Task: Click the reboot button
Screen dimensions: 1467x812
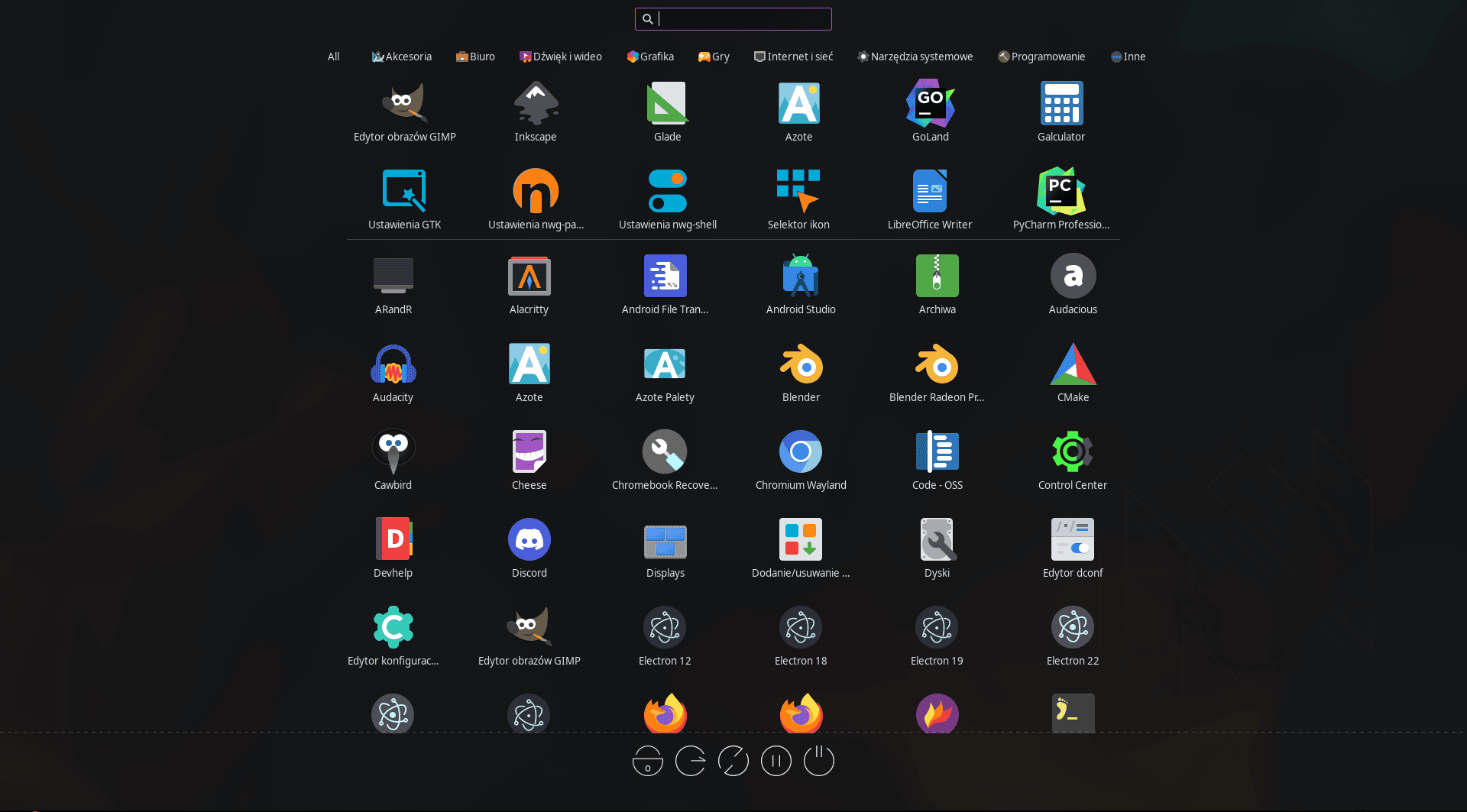Action: [733, 761]
